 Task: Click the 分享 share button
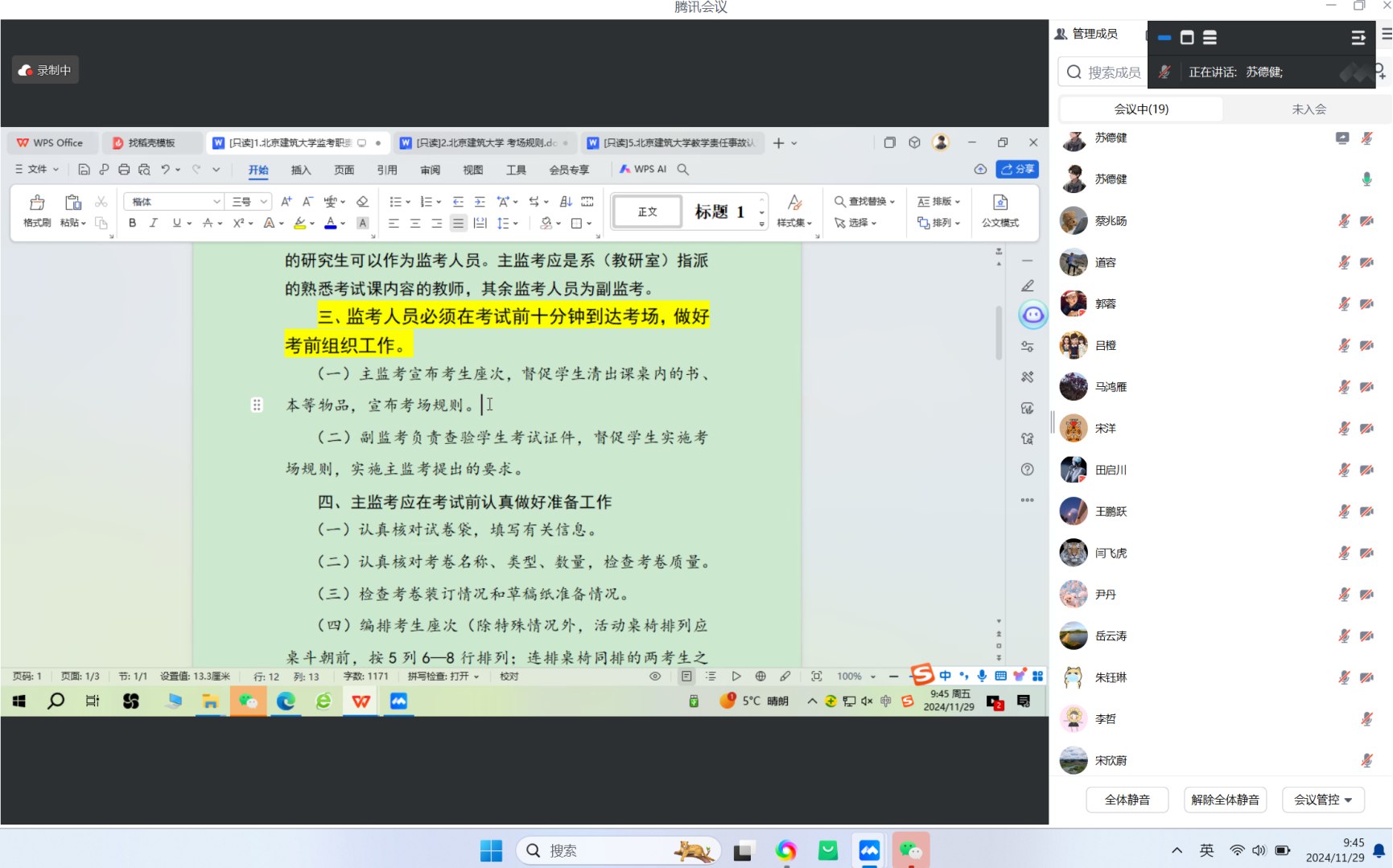[x=1017, y=170]
